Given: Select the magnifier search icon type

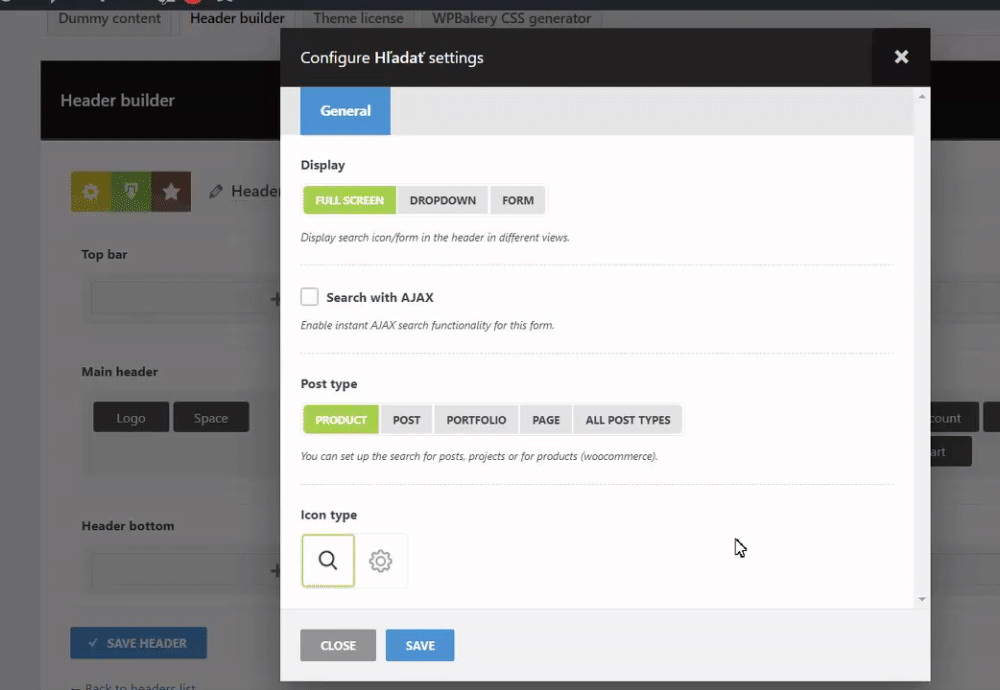Looking at the screenshot, I should [x=328, y=561].
